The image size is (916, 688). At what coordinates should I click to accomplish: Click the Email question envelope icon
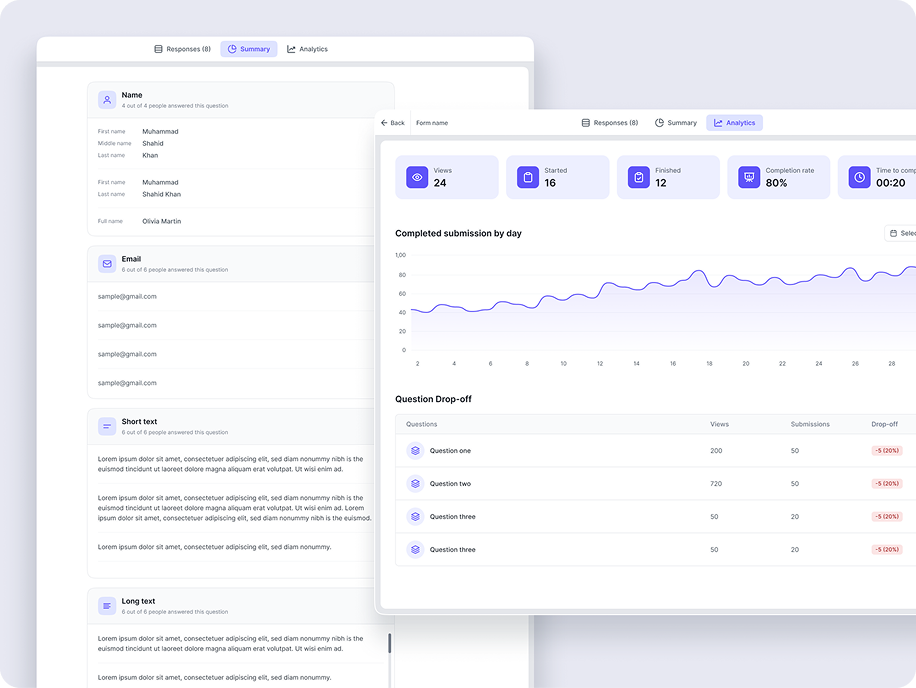point(107,264)
